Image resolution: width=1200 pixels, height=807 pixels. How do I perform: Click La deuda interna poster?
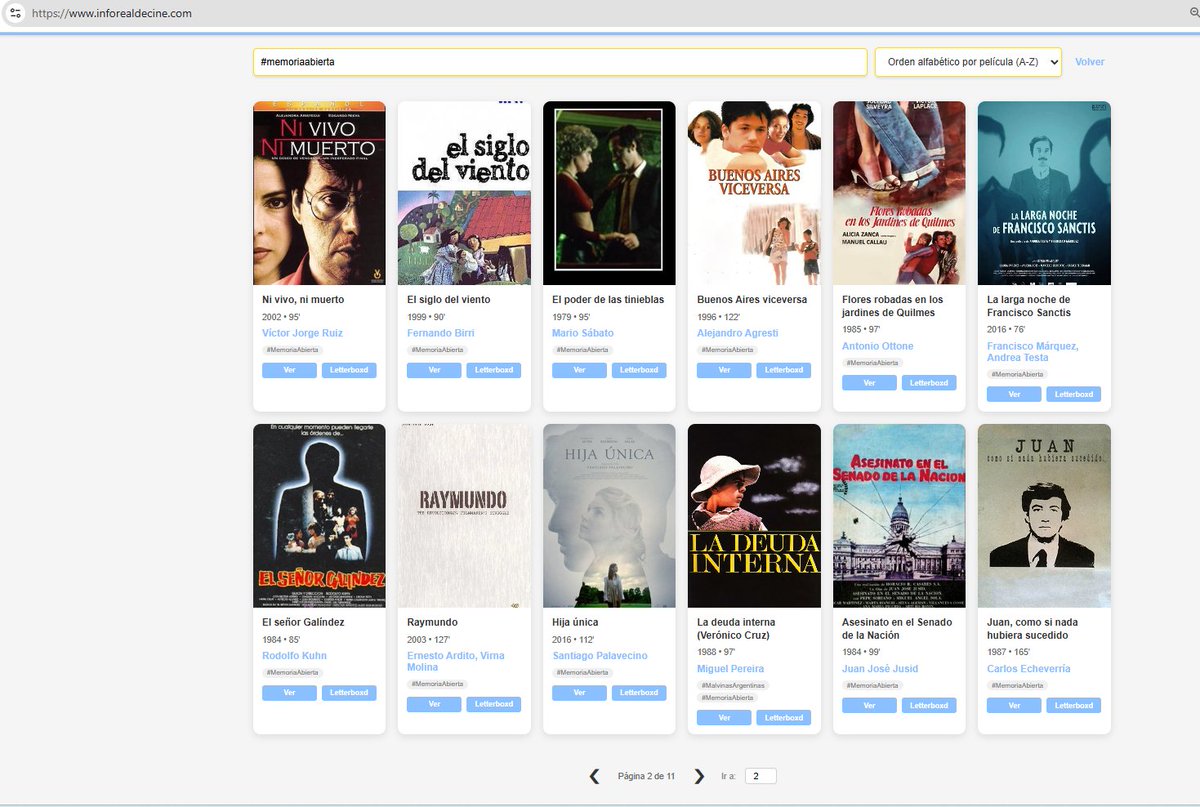coord(754,516)
